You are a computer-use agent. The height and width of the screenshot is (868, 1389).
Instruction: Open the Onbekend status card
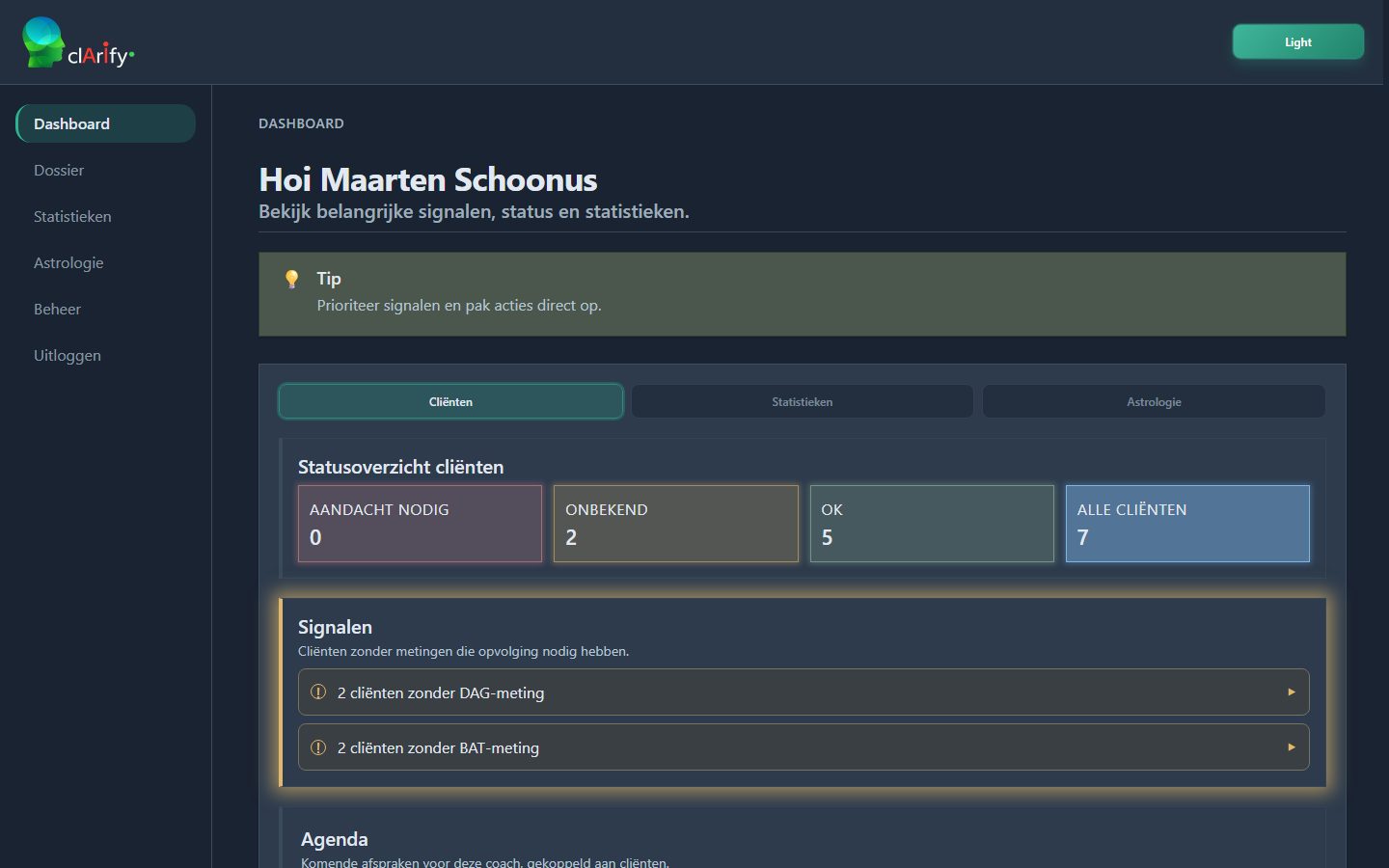675,524
